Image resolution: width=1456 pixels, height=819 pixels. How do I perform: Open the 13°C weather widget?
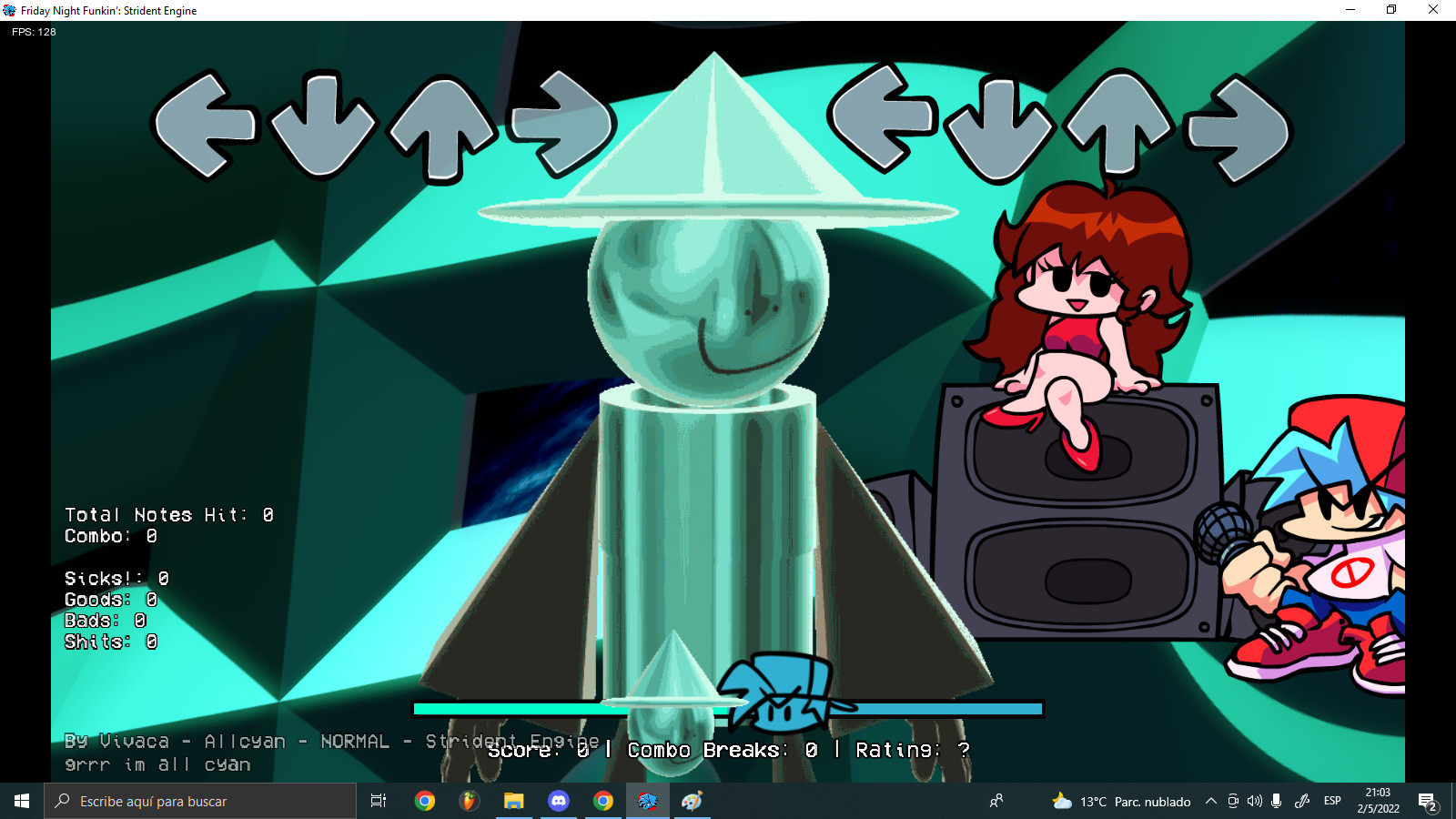[1121, 801]
